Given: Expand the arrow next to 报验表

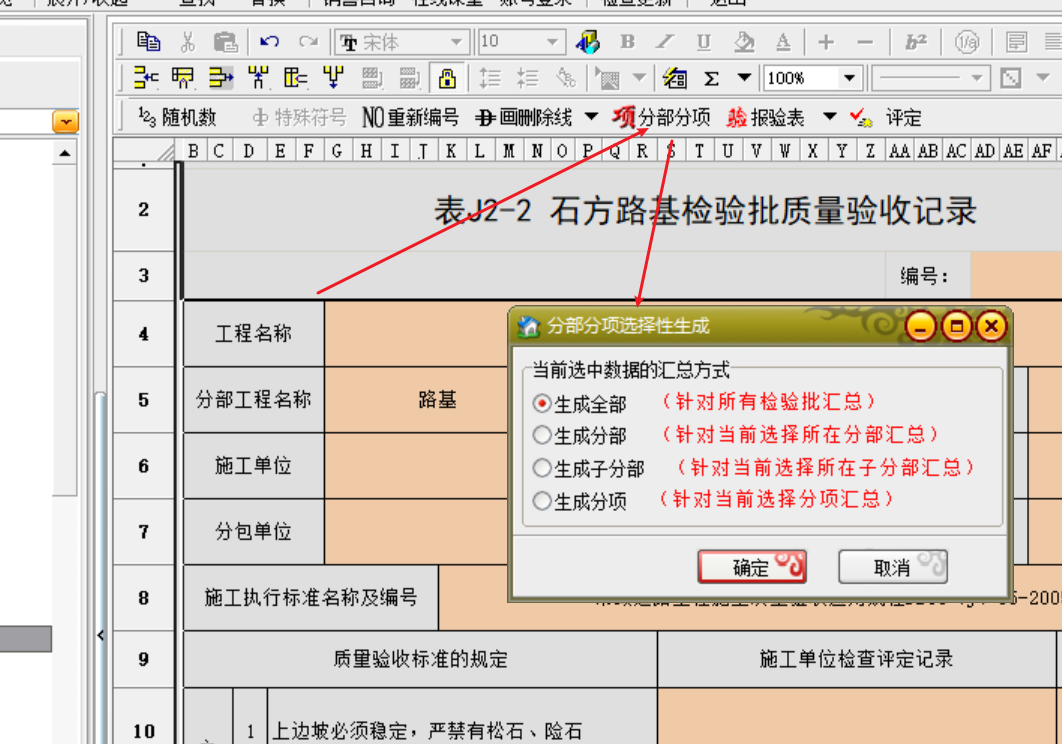Looking at the screenshot, I should pyautogui.click(x=830, y=117).
